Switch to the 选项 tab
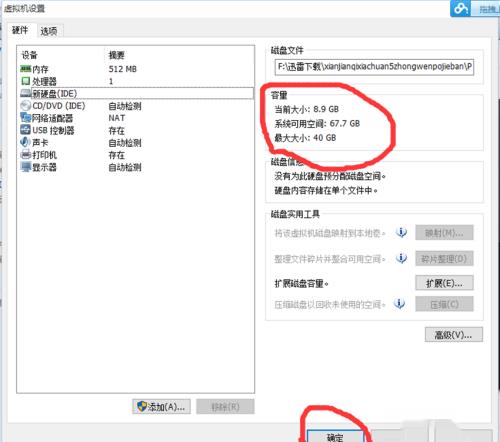The width and height of the screenshot is (500, 442). point(49,31)
